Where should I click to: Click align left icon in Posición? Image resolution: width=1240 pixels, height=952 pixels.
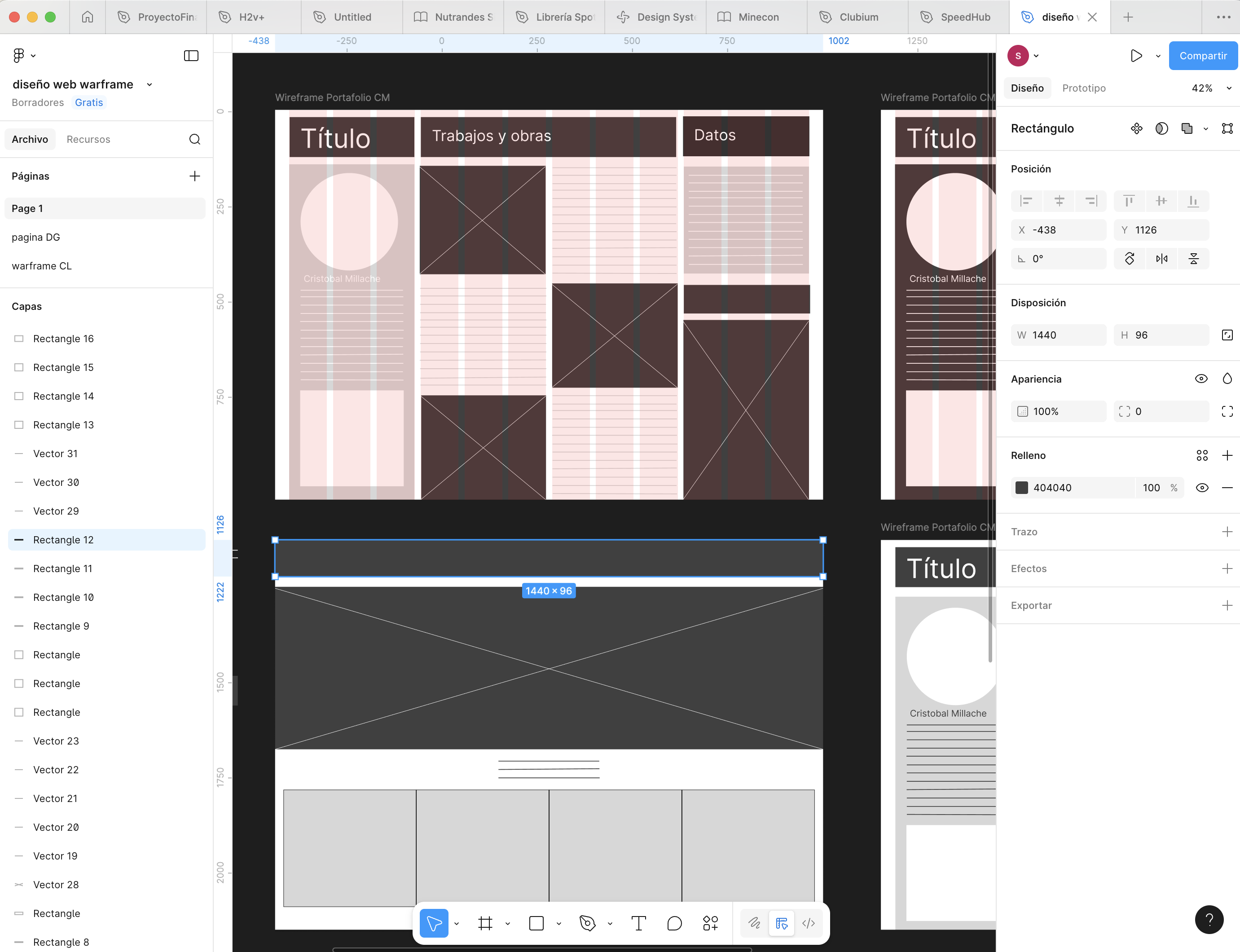[x=1026, y=201]
